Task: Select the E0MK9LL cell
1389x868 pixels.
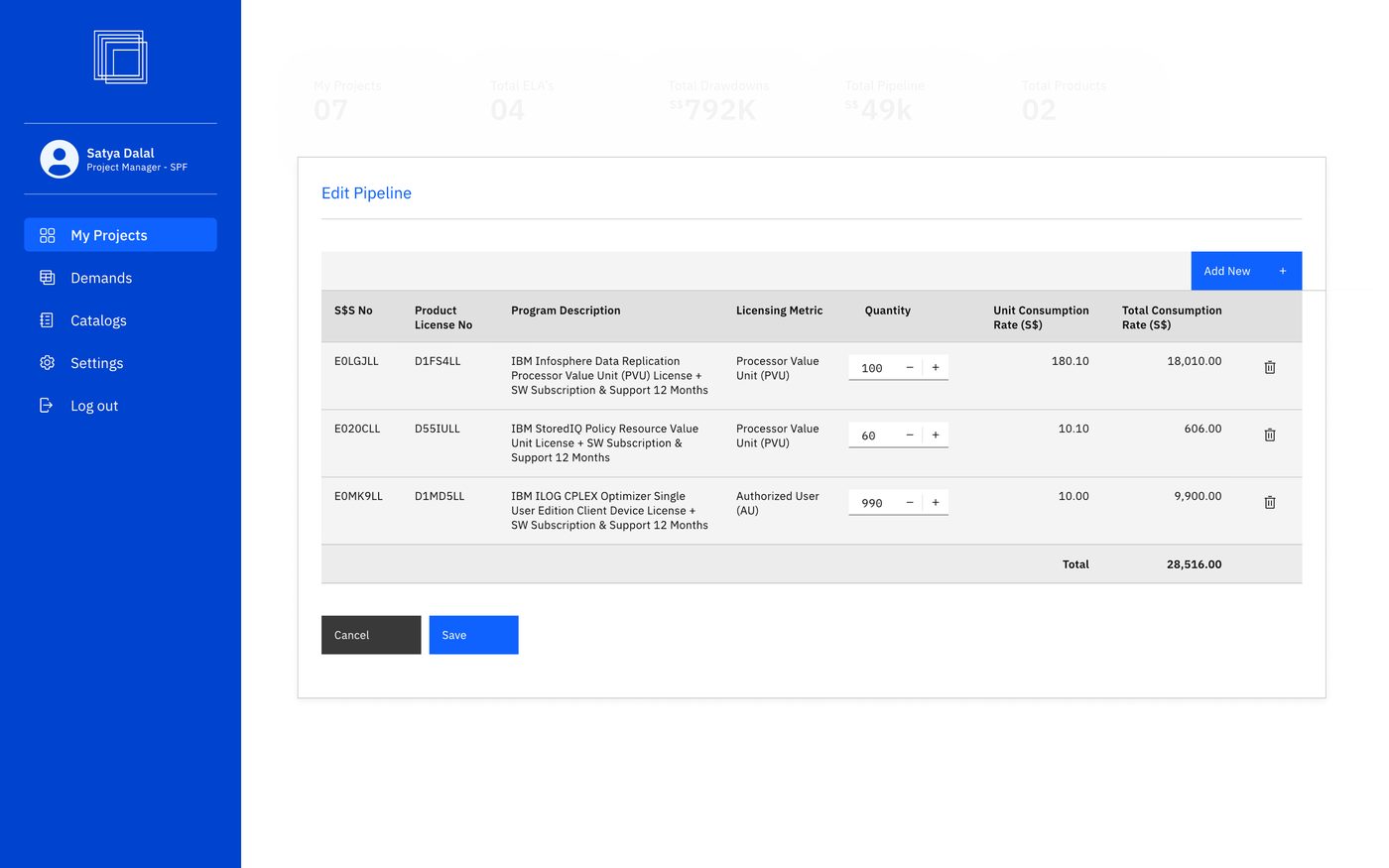Action: (x=358, y=496)
